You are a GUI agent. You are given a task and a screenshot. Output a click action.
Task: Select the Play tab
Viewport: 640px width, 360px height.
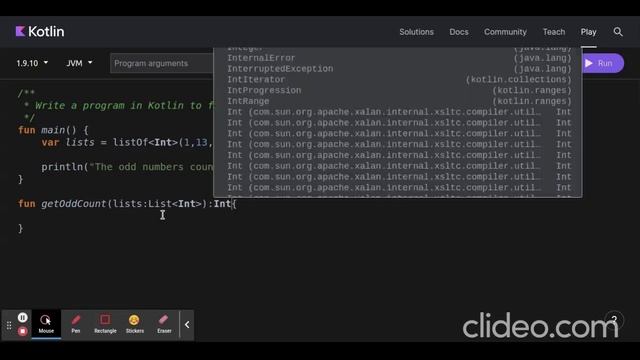point(588,32)
